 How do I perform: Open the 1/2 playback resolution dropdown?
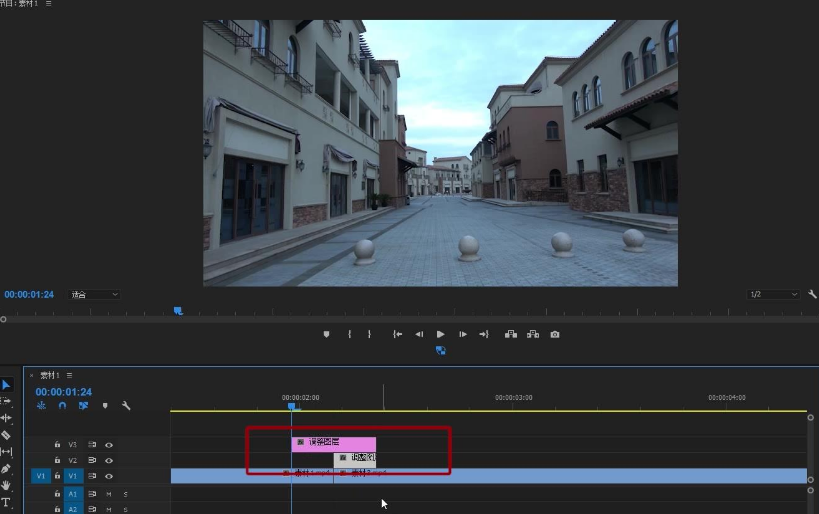pyautogui.click(x=772, y=295)
